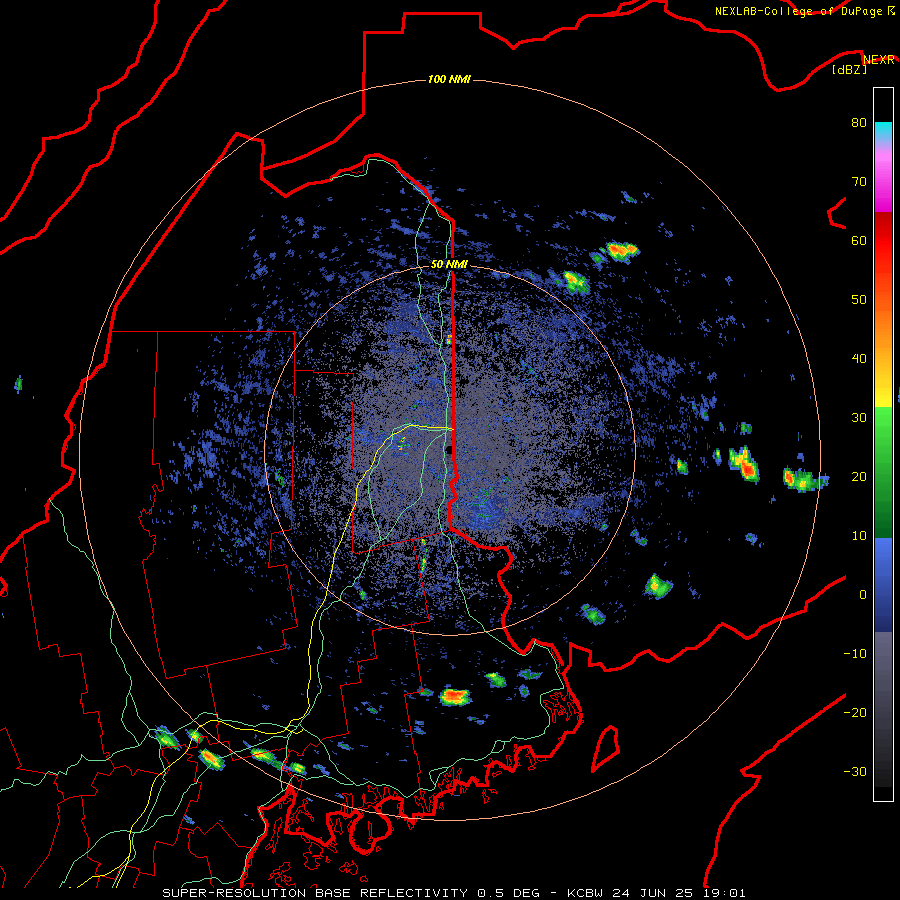This screenshot has width=900, height=900.
Task: Click the KCBW station identifier in the caption
Action: pyautogui.click(x=587, y=893)
